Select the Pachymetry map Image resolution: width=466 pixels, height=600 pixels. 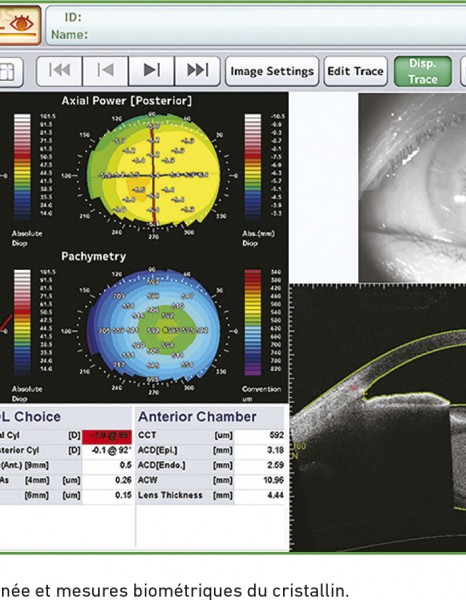[154, 328]
